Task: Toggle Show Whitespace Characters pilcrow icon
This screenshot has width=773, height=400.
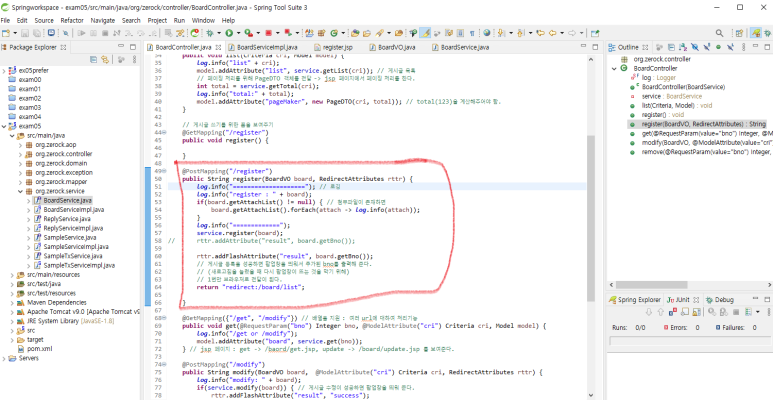Action: pyautogui.click(x=472, y=33)
